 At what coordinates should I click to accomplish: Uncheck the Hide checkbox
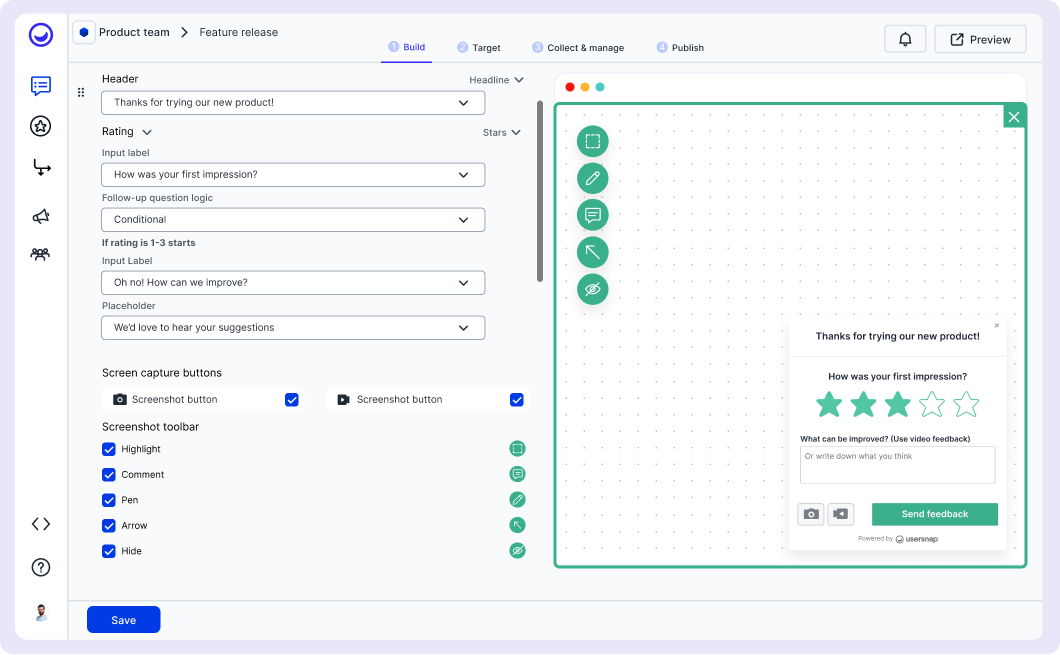[x=109, y=551]
